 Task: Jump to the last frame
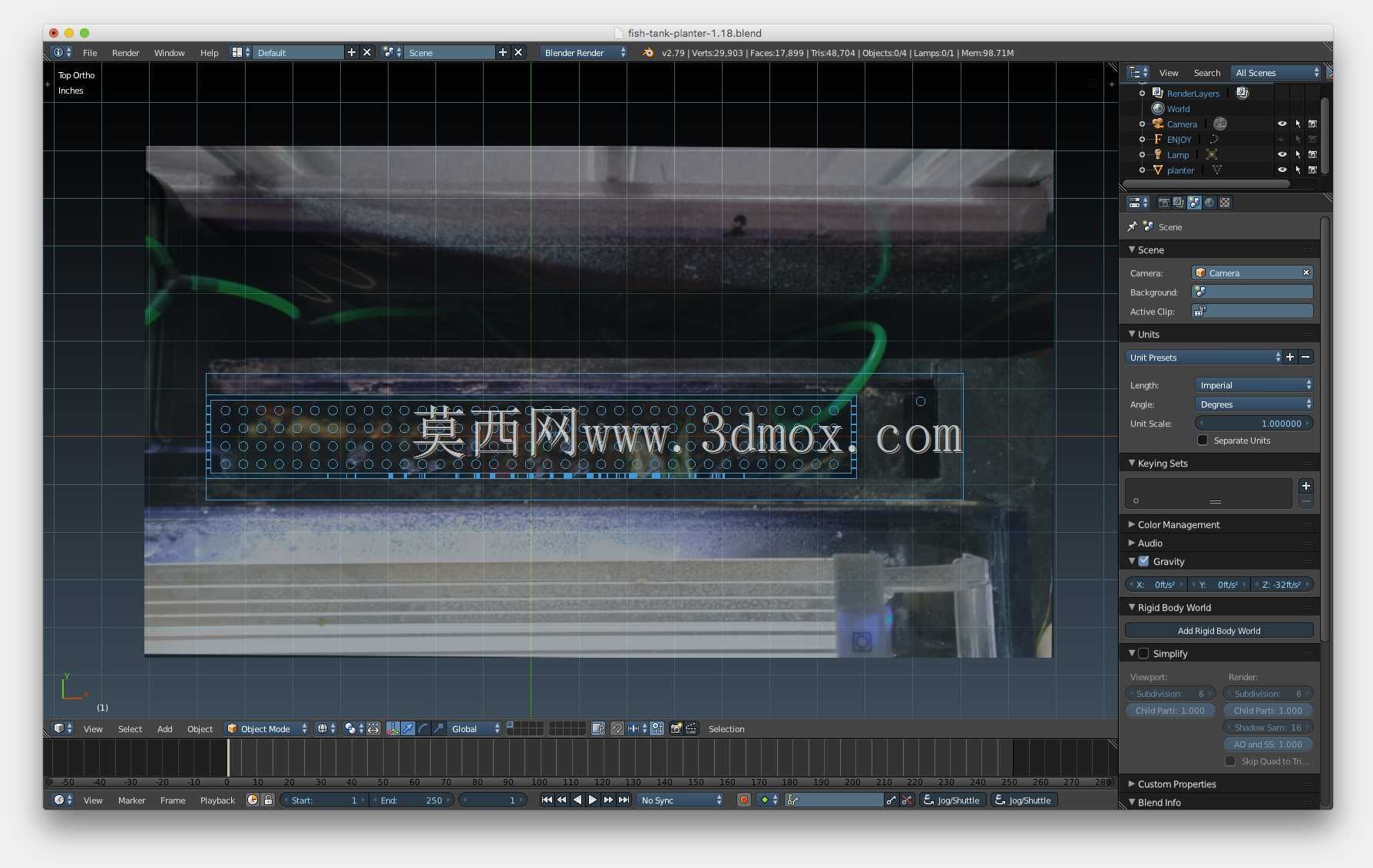[x=624, y=800]
